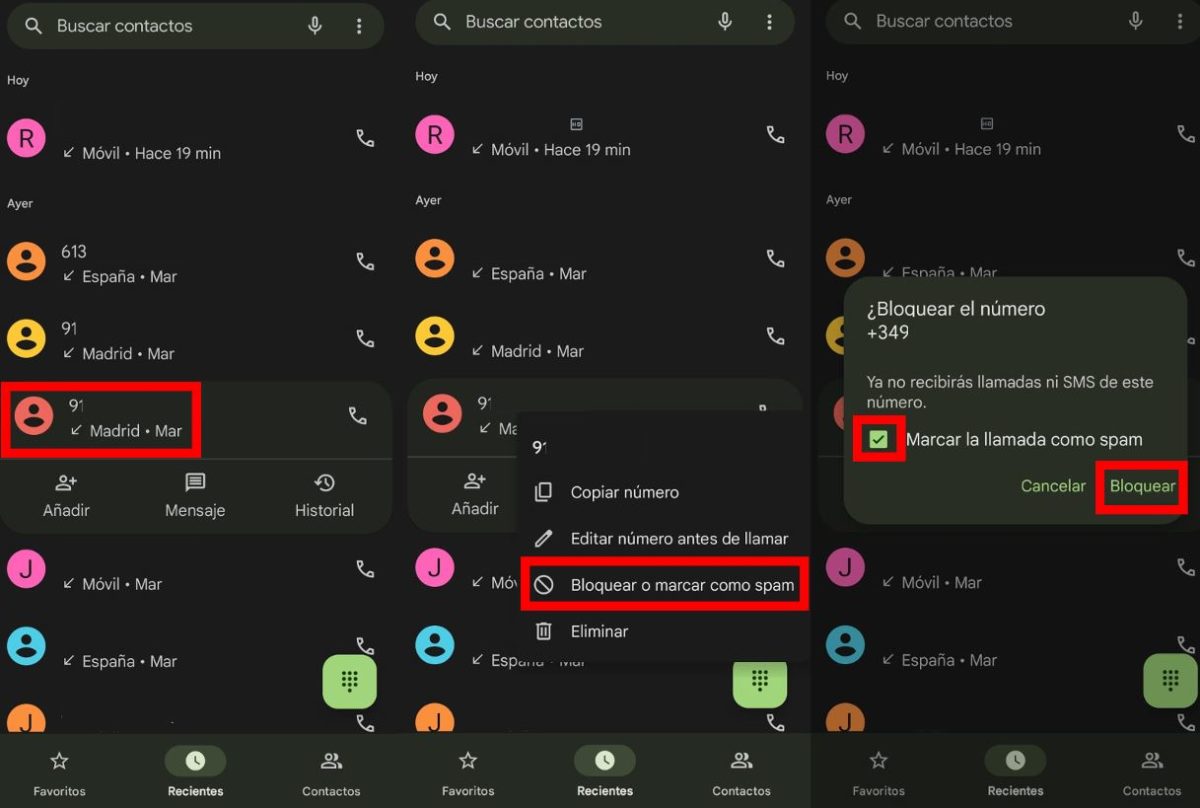Call back the Móvil contact from Hoy

[365, 139]
